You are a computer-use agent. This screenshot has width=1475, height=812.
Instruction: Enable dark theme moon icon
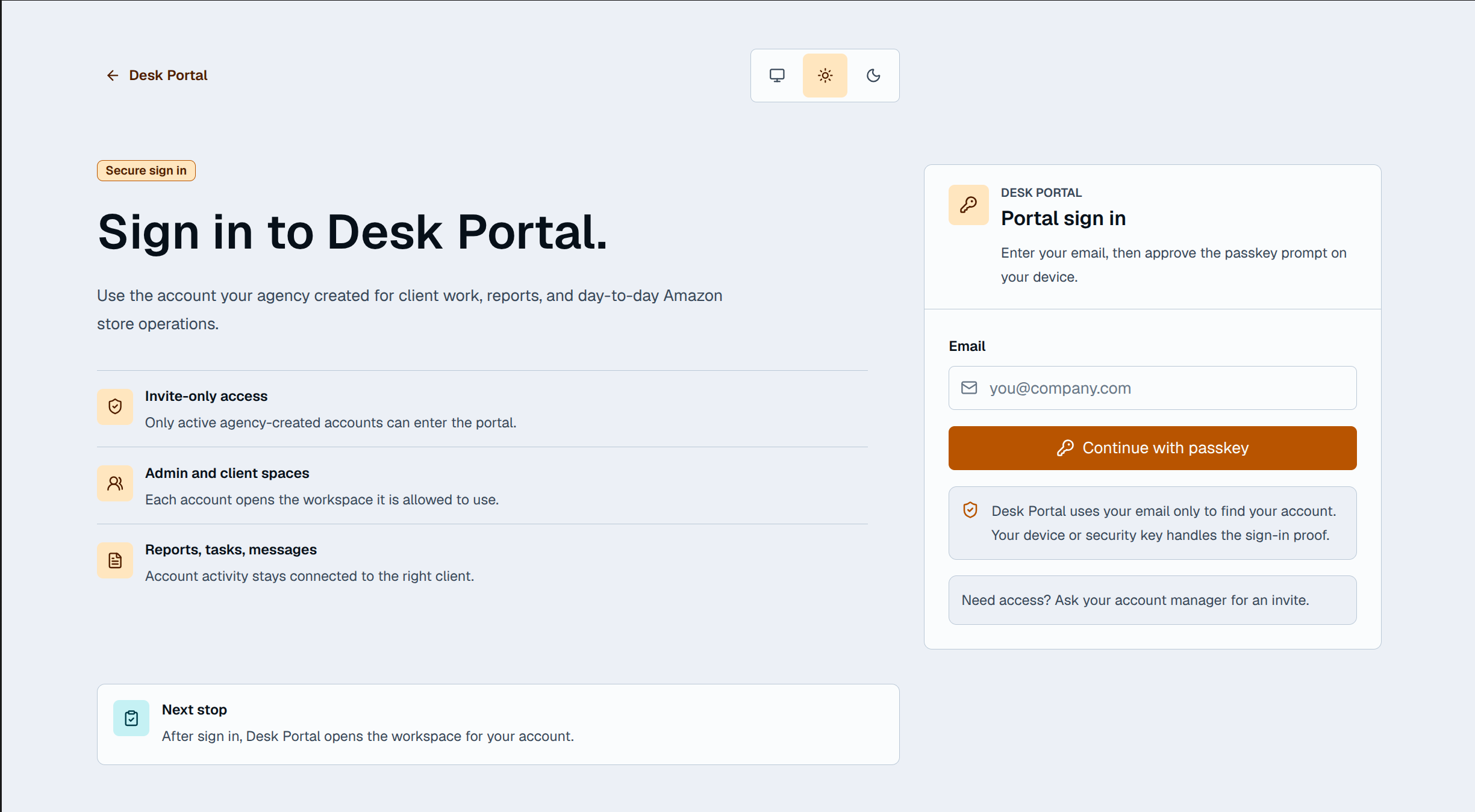tap(873, 75)
